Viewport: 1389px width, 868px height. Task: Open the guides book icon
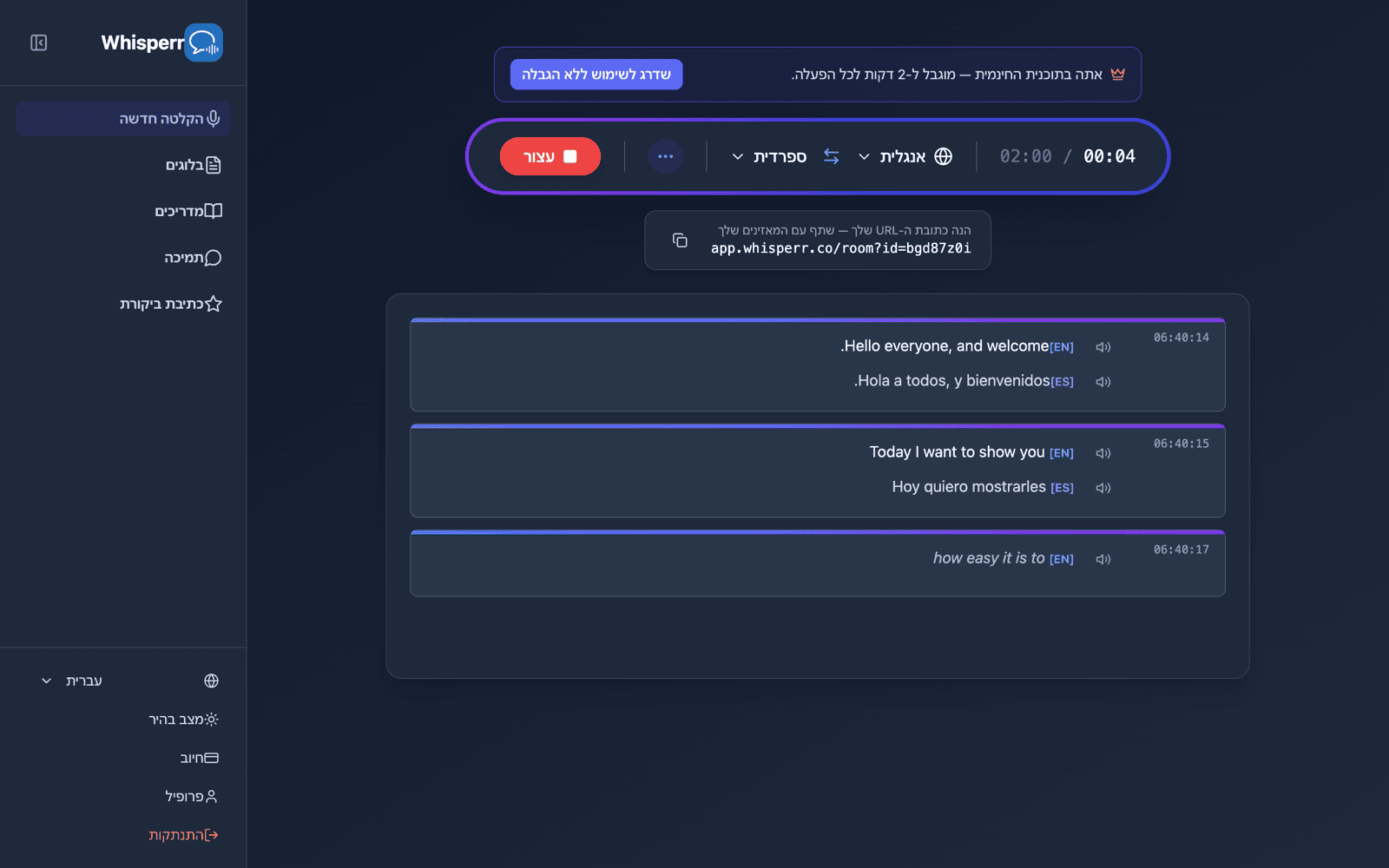(x=214, y=211)
